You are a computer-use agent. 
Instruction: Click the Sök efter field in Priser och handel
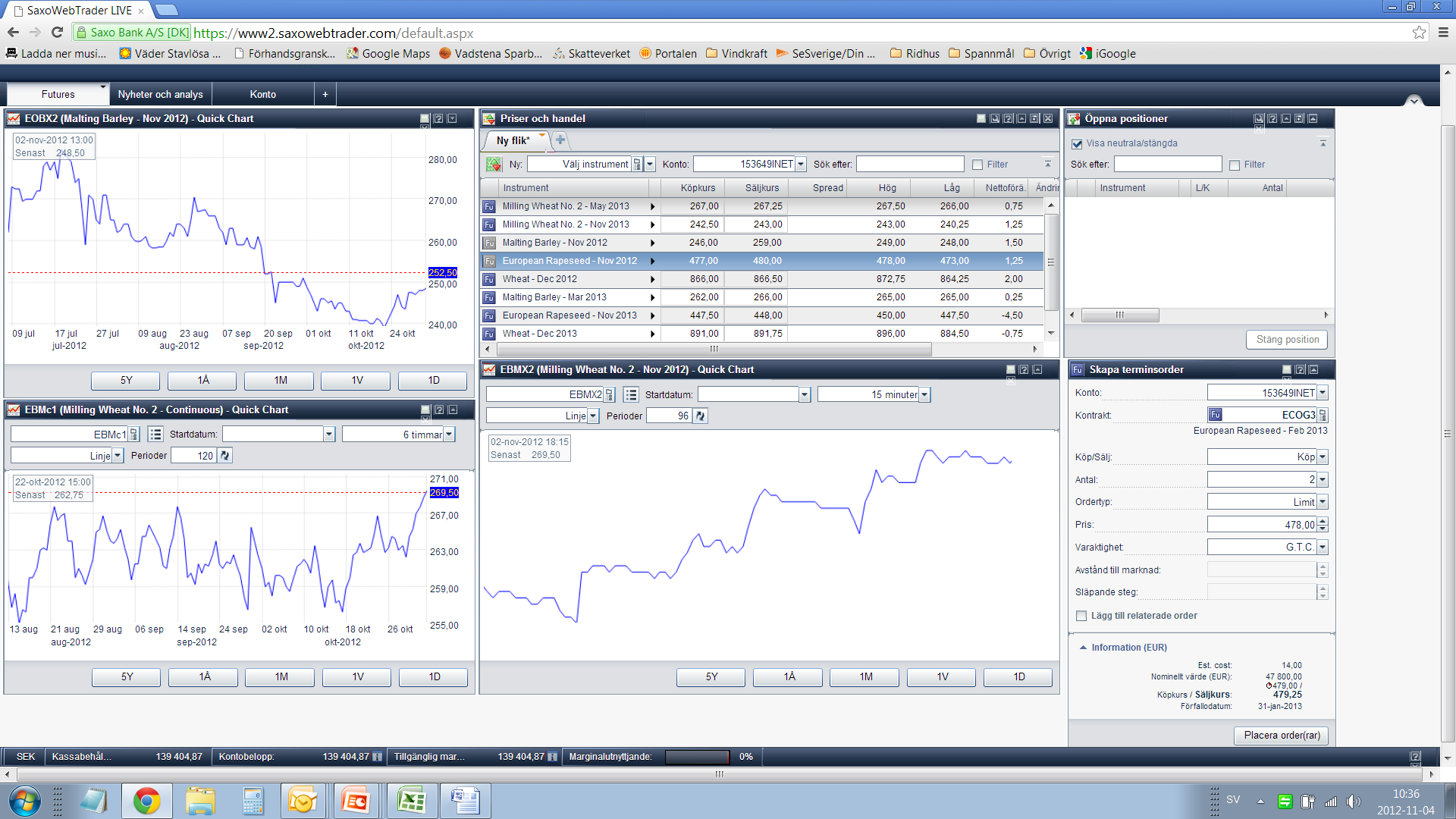909,165
